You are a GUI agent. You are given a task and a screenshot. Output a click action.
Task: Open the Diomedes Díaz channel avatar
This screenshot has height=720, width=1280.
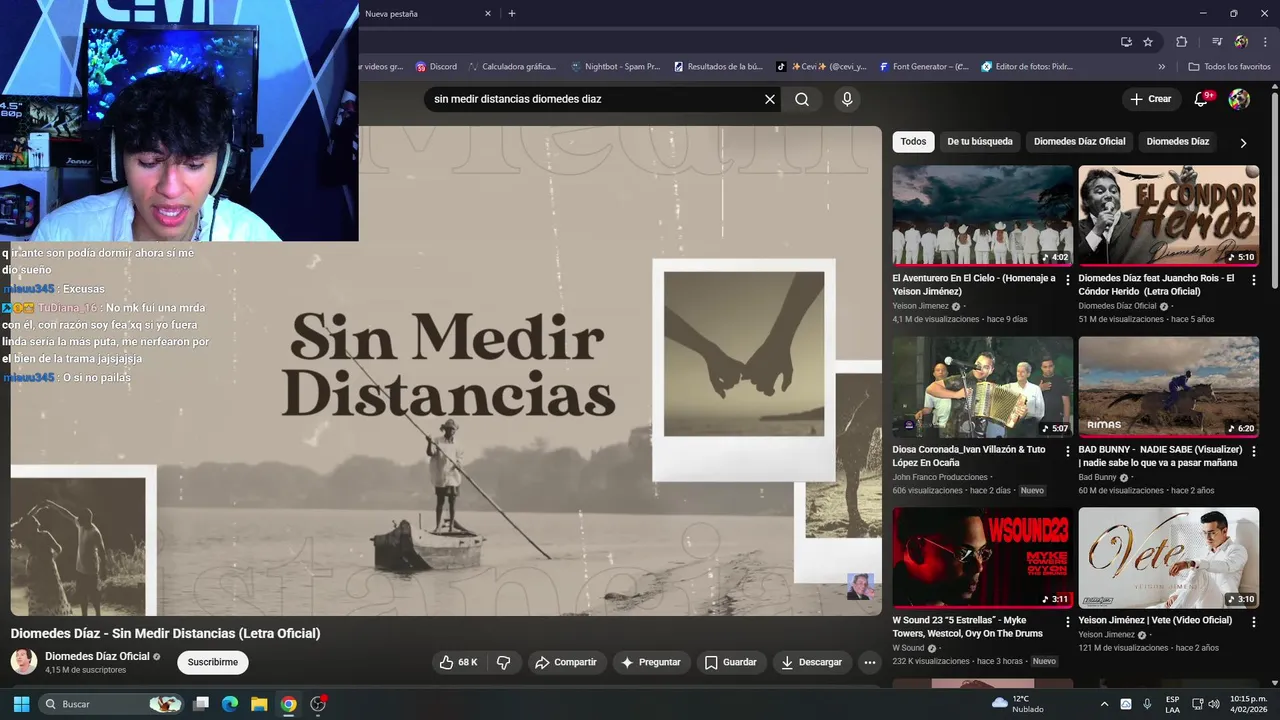(x=24, y=661)
